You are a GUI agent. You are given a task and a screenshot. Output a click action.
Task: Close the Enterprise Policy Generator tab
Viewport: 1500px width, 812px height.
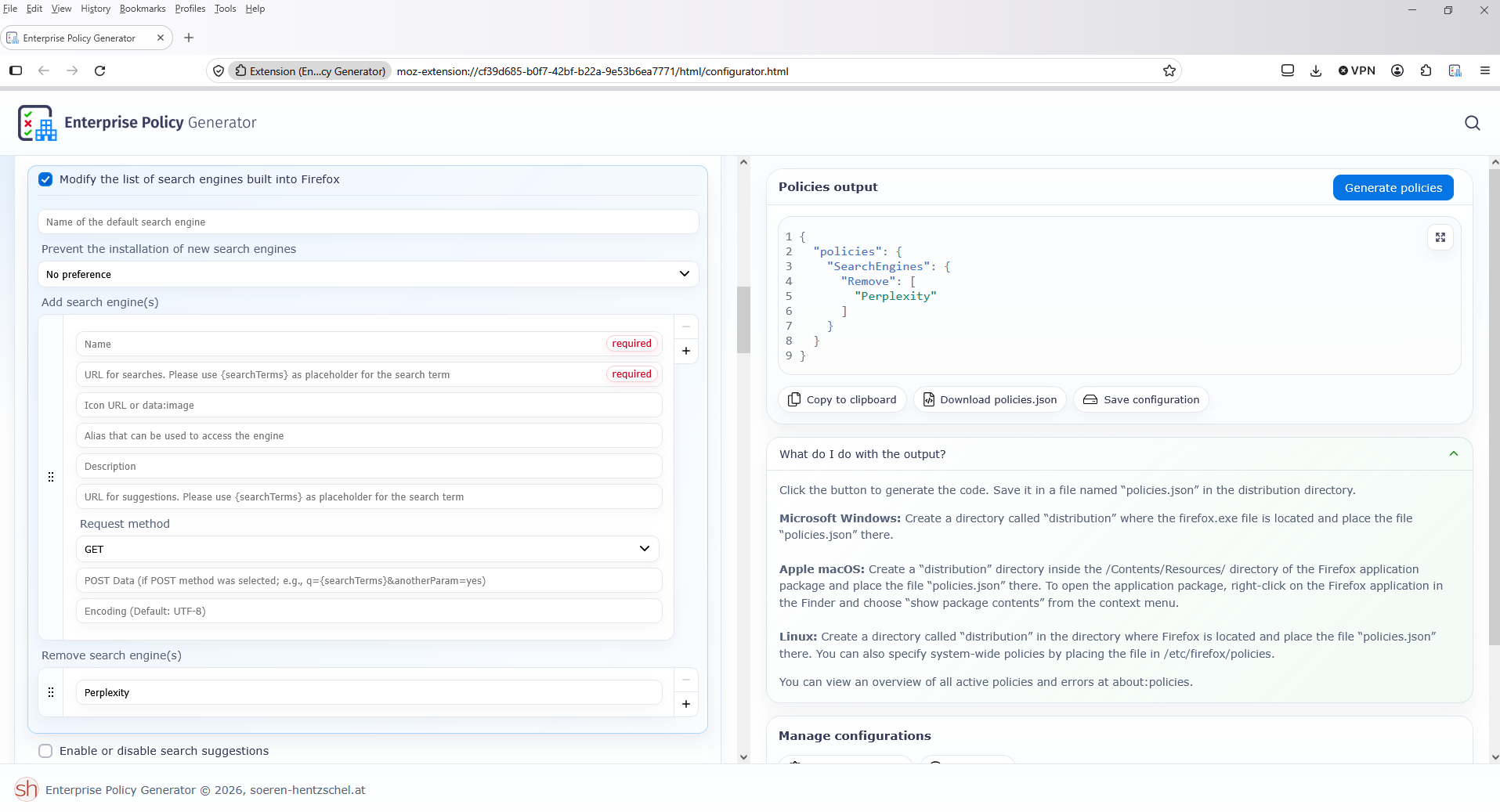pos(161,38)
